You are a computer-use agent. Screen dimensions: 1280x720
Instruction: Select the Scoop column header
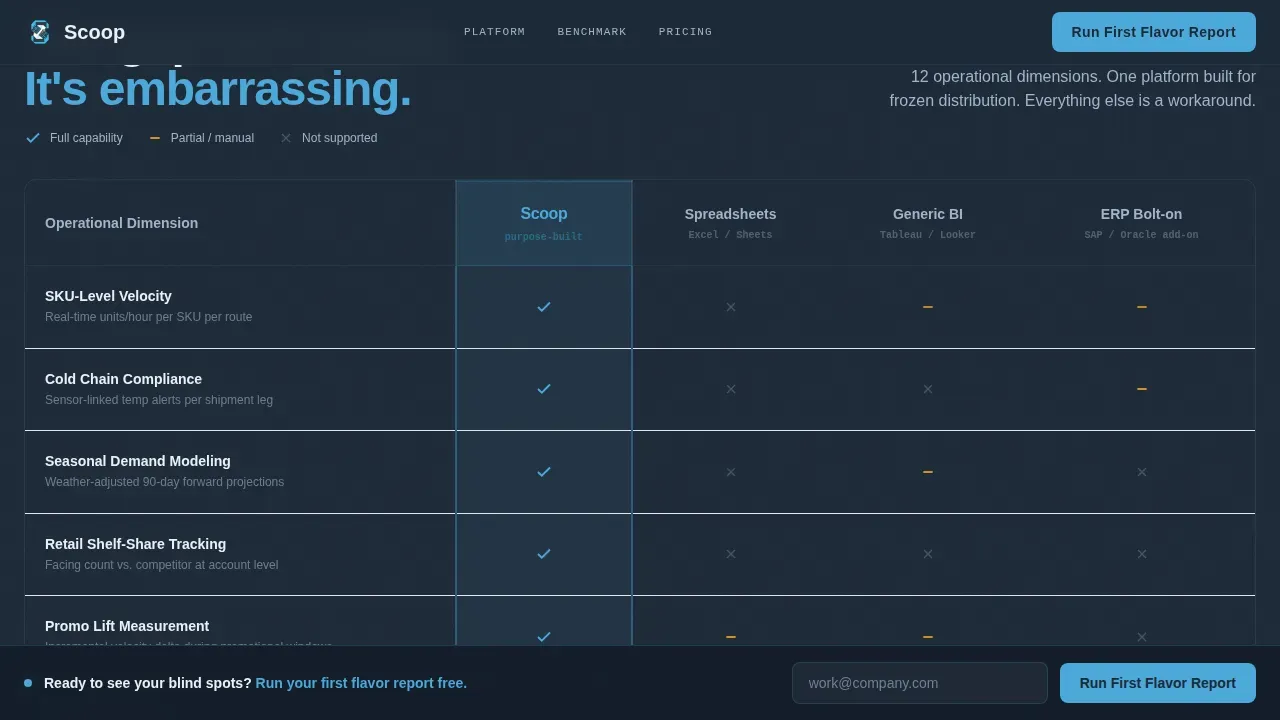[544, 223]
